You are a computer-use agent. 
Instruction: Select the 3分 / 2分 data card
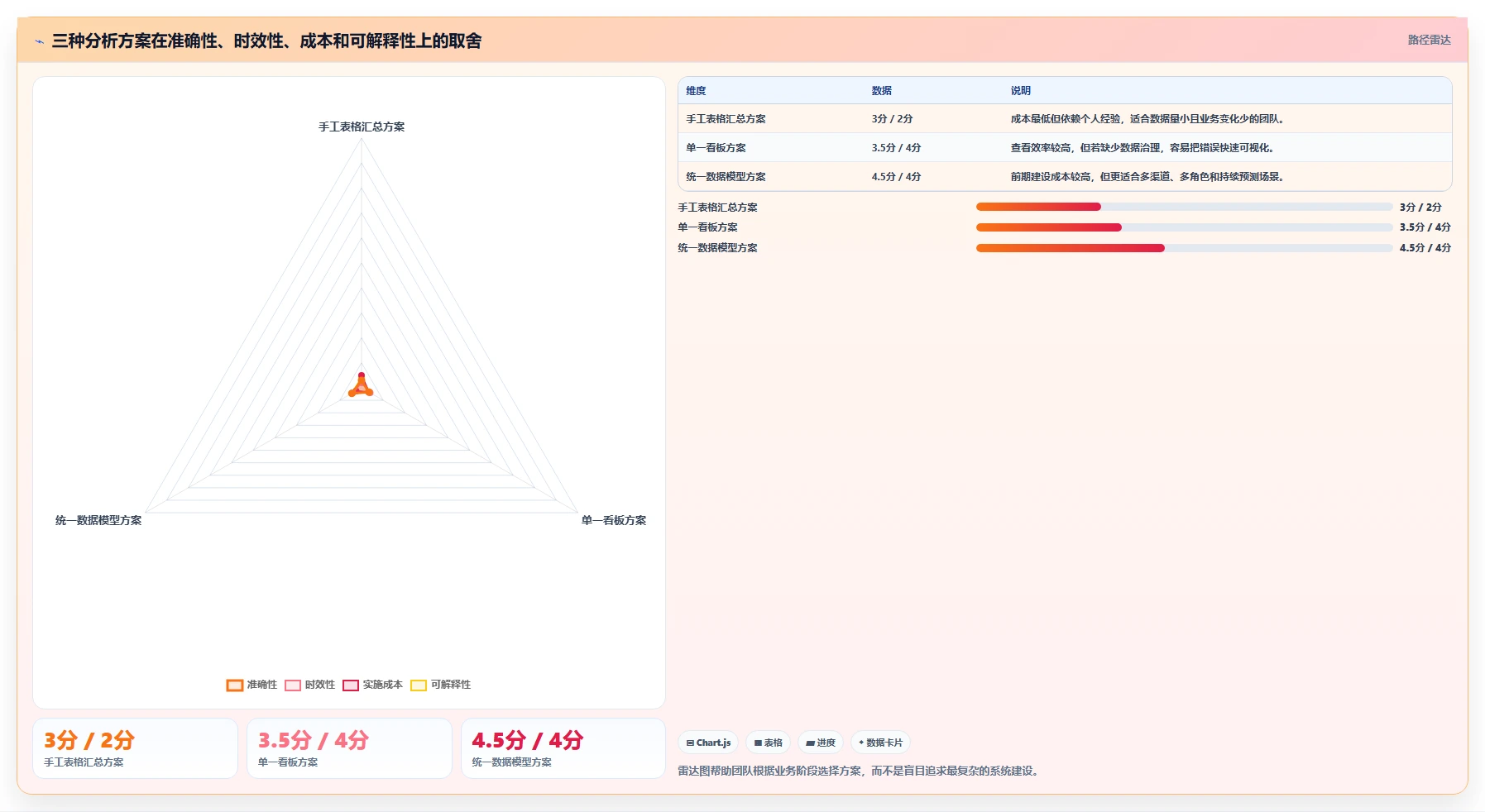(x=135, y=748)
